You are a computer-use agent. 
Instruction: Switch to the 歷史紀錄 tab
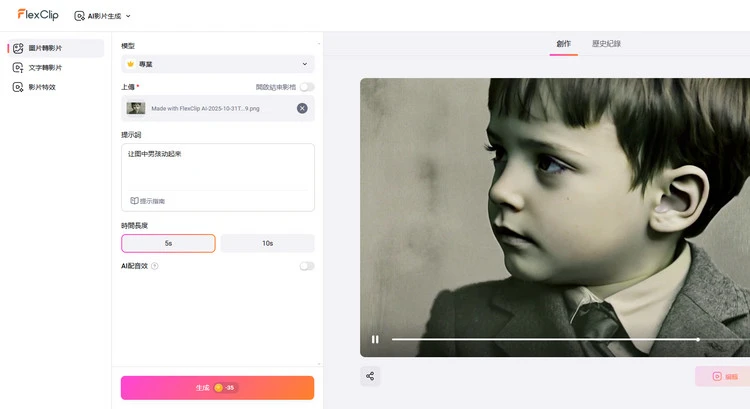(x=606, y=44)
